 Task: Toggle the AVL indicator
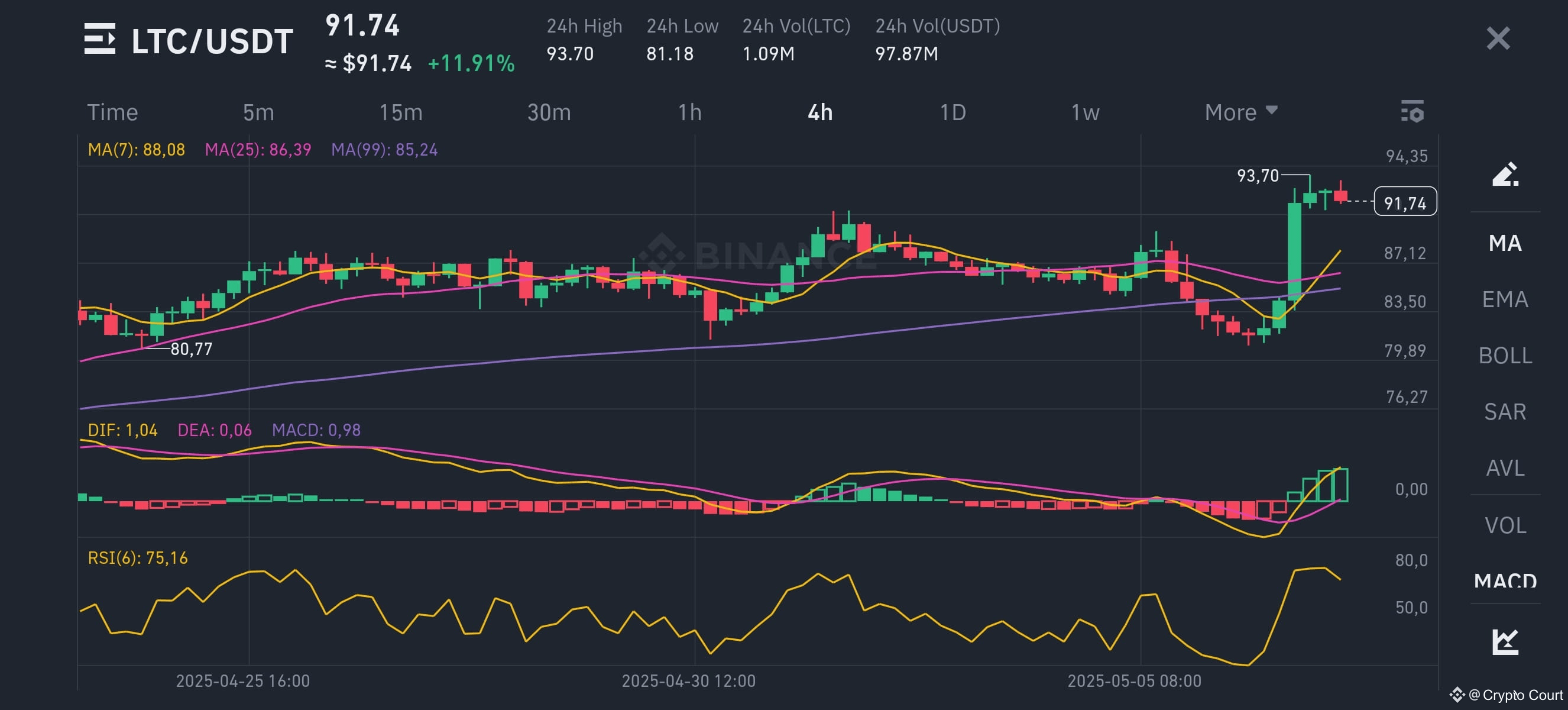tap(1505, 467)
